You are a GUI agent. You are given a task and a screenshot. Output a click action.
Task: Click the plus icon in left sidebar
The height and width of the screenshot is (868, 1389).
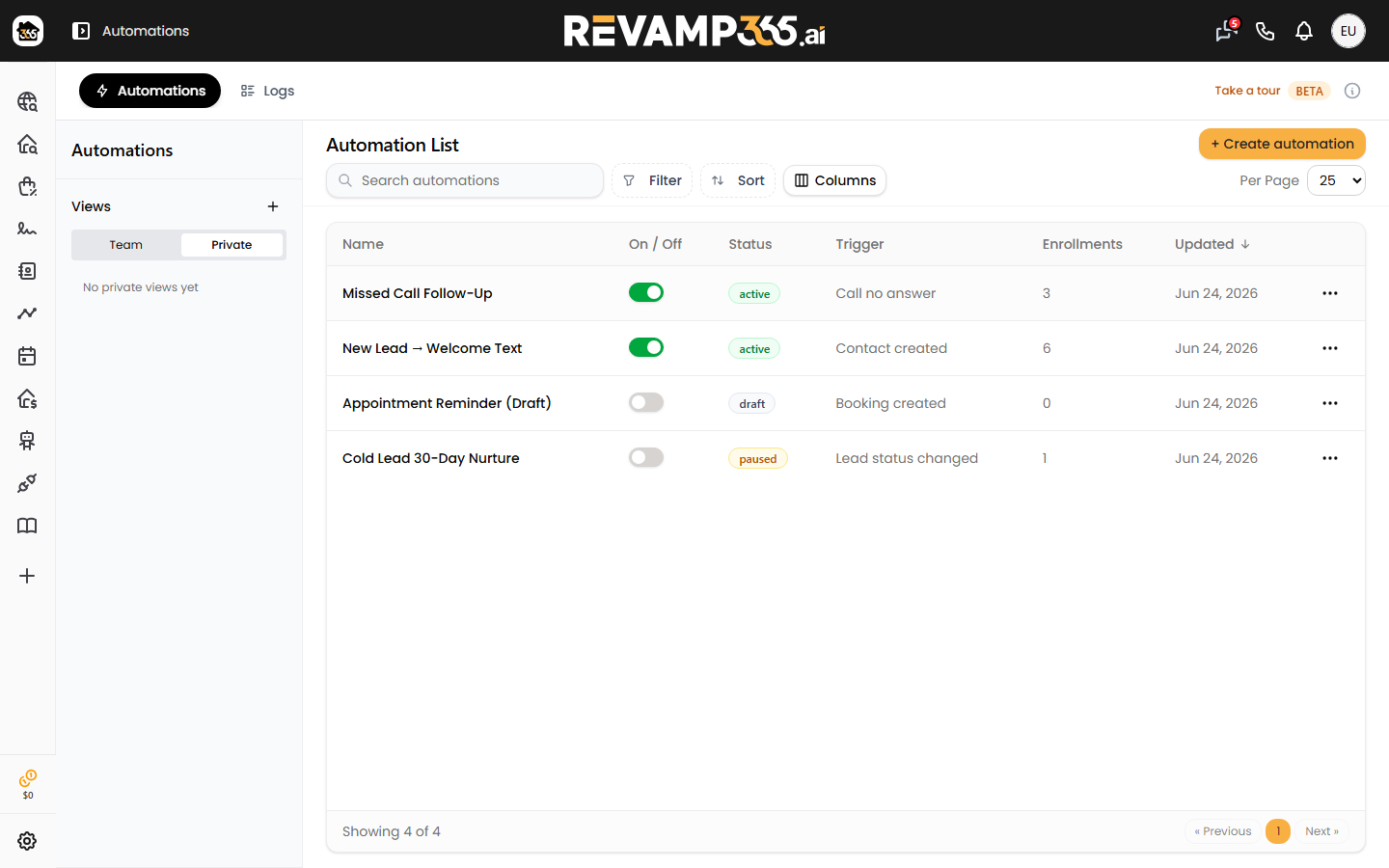[27, 576]
